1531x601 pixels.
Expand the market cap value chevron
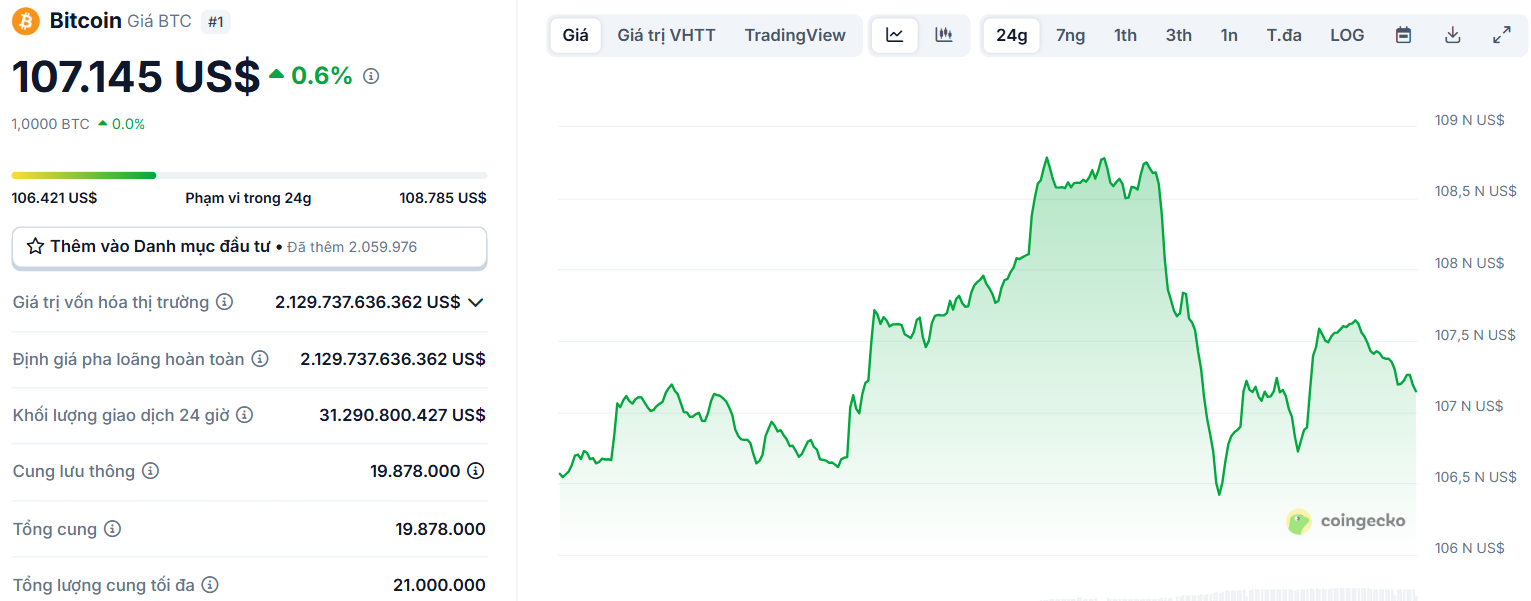[476, 302]
